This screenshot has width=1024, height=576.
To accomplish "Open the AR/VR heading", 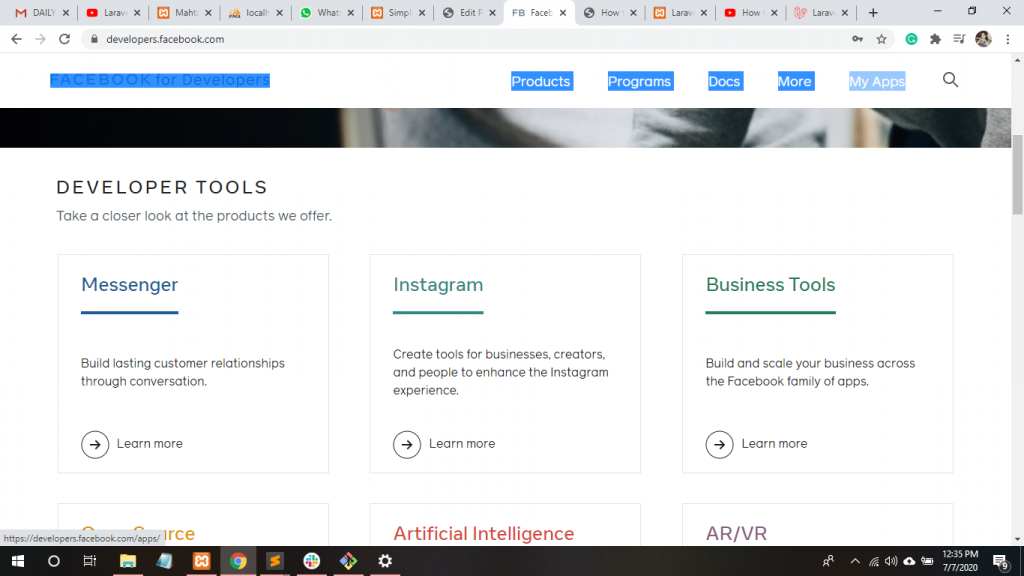I will coord(736,534).
